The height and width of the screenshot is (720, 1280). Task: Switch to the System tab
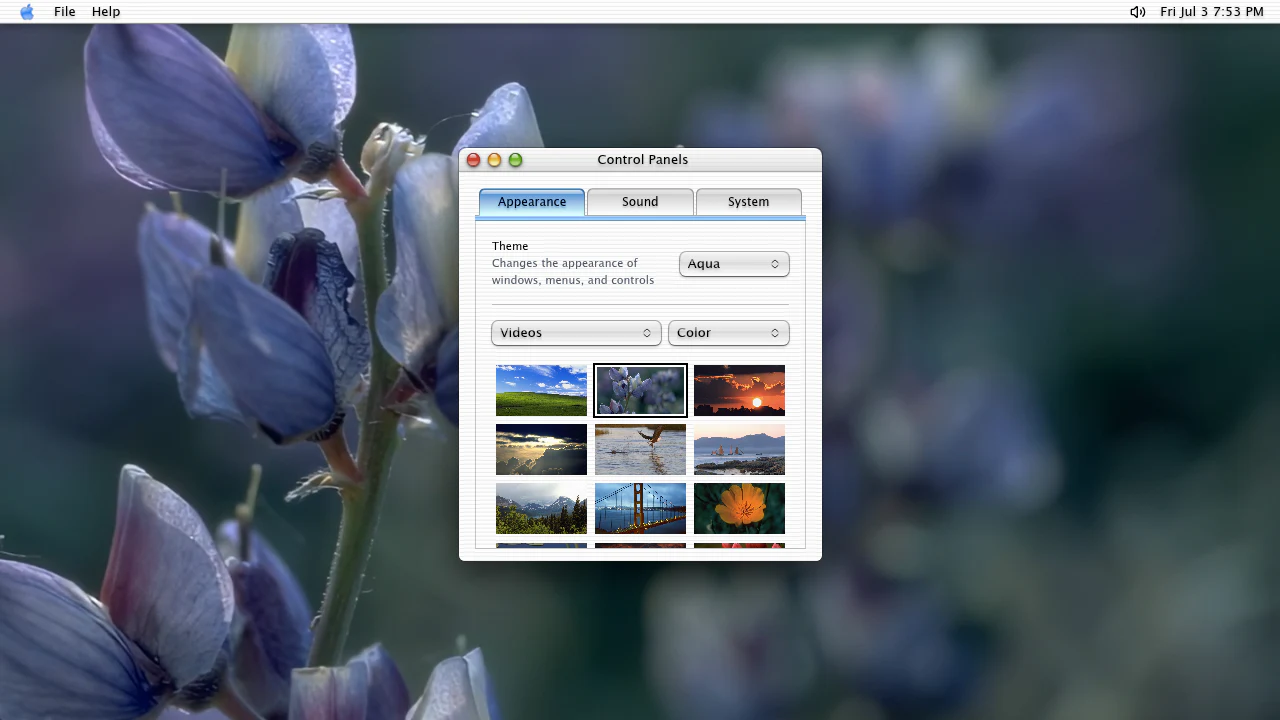[748, 202]
